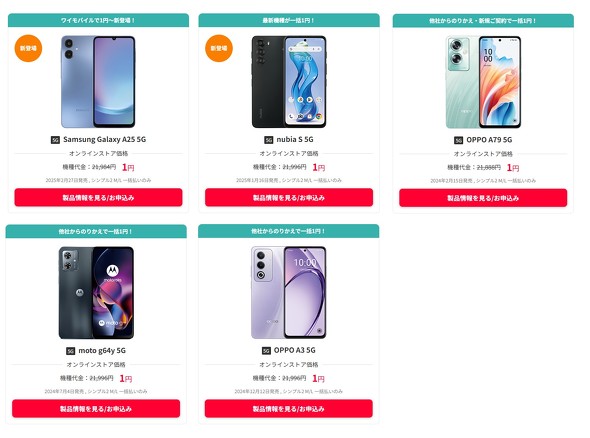
Task: Click the OPPO A79 5G phone image
Action: click(x=483, y=82)
